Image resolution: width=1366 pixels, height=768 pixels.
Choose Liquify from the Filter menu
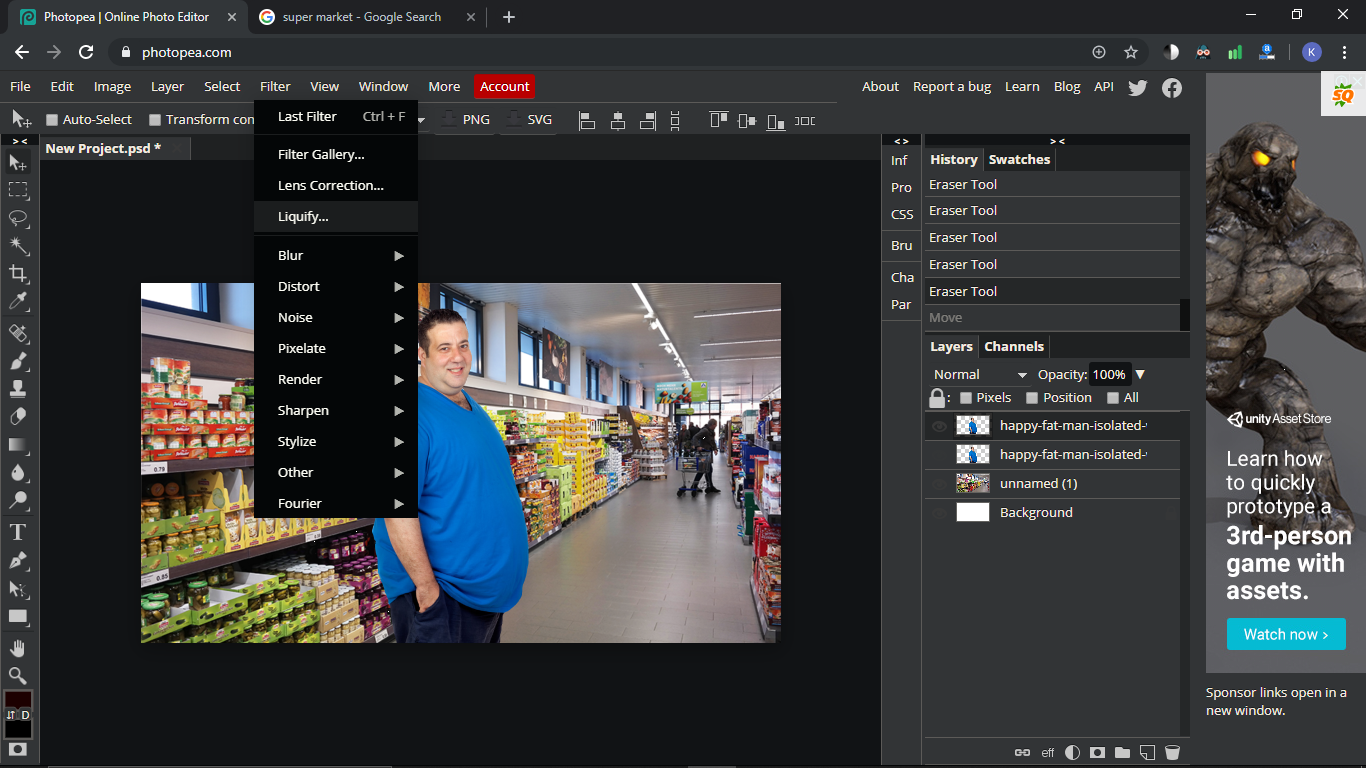coord(303,217)
